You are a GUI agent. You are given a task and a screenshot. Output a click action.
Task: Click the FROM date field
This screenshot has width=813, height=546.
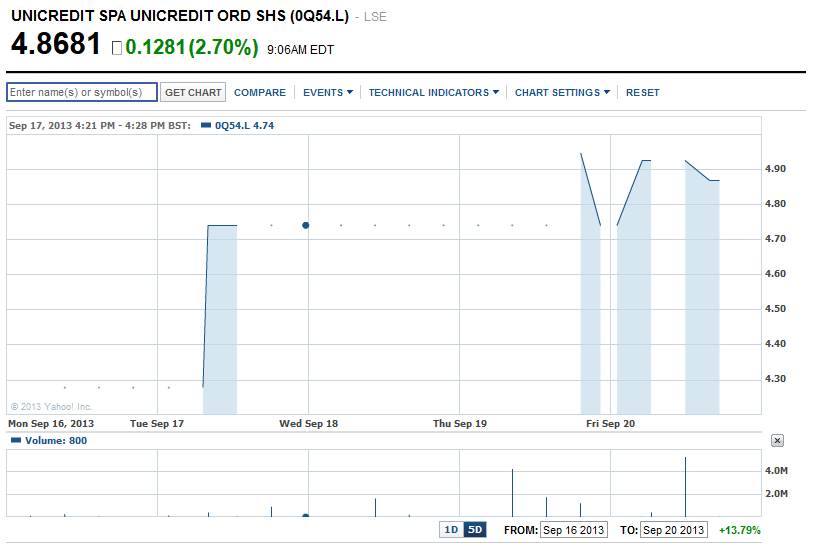573,530
